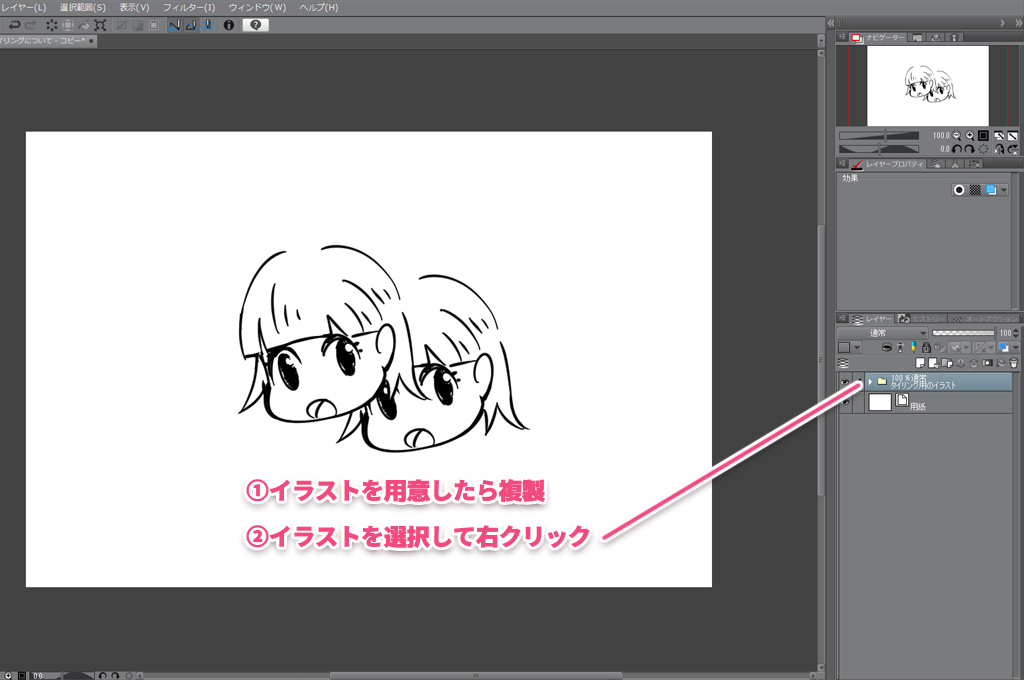Image resolution: width=1024 pixels, height=680 pixels.
Task: Toggle visibility of the 用紙 paper layer
Action: click(x=845, y=402)
